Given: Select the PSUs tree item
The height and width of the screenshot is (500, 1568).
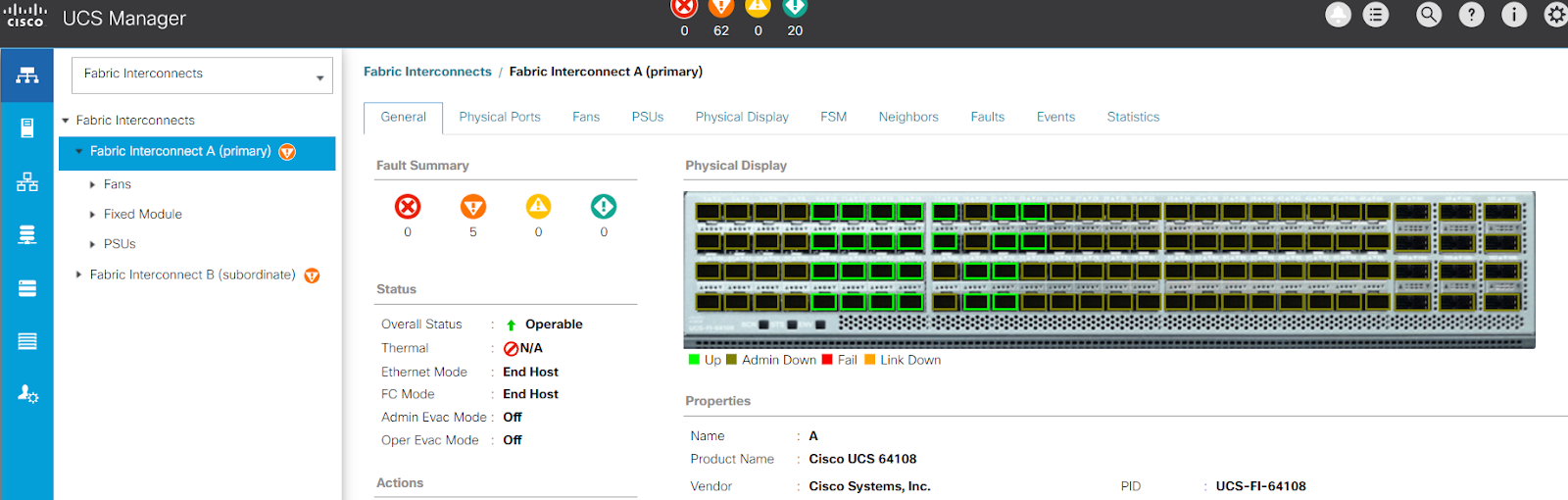Looking at the screenshot, I should click(x=120, y=244).
